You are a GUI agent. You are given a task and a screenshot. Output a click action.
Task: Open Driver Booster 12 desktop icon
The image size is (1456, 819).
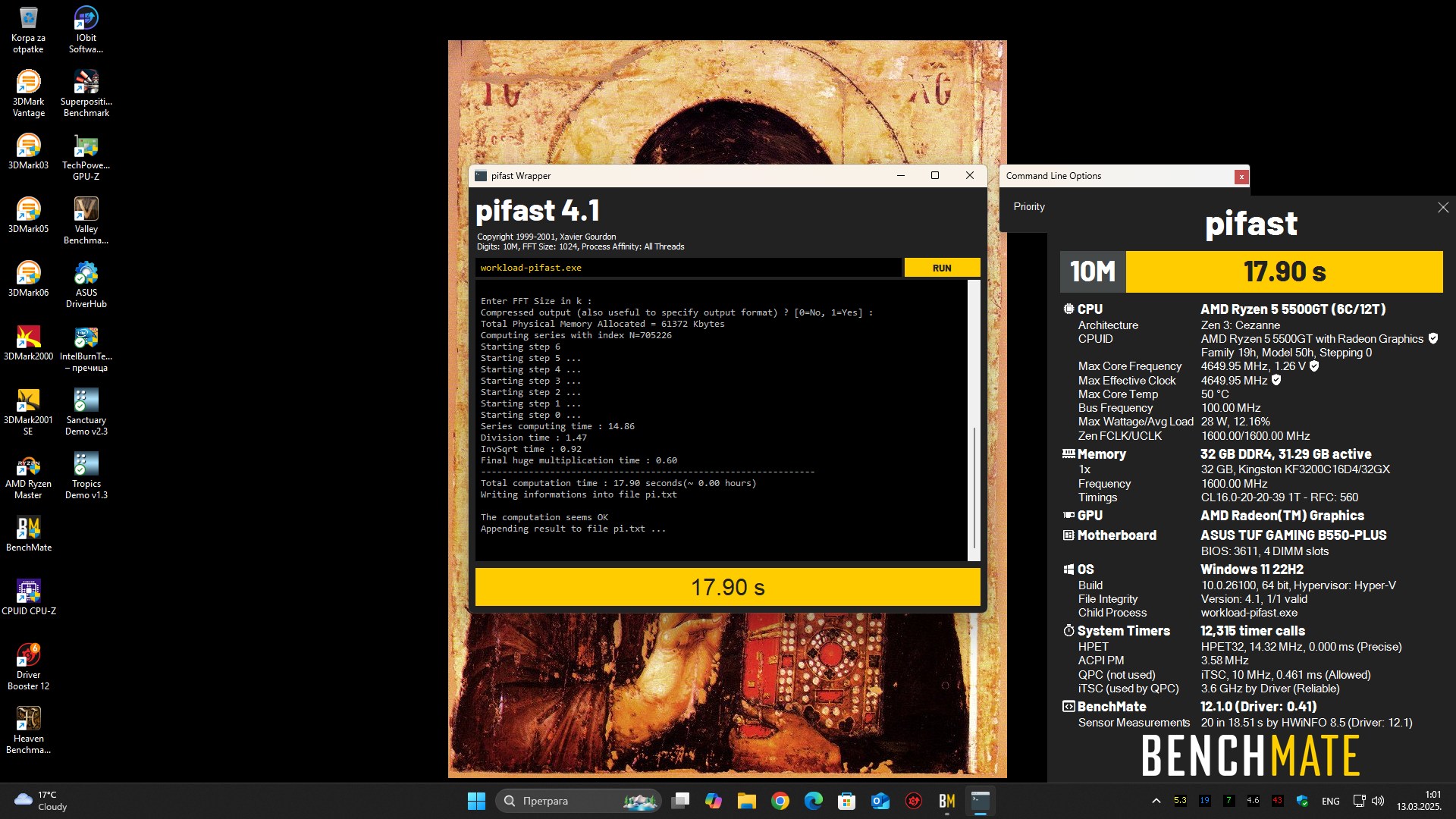(28, 667)
